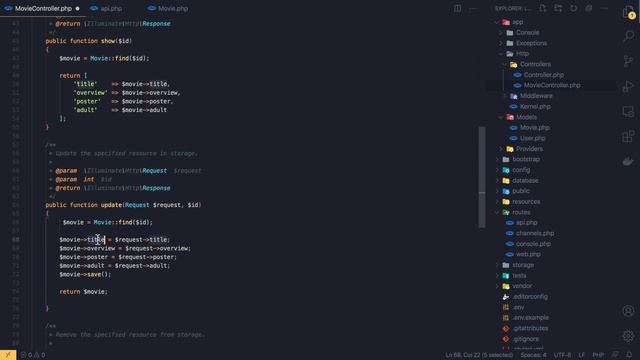Open console.php in the Explorer tree

tap(533, 244)
